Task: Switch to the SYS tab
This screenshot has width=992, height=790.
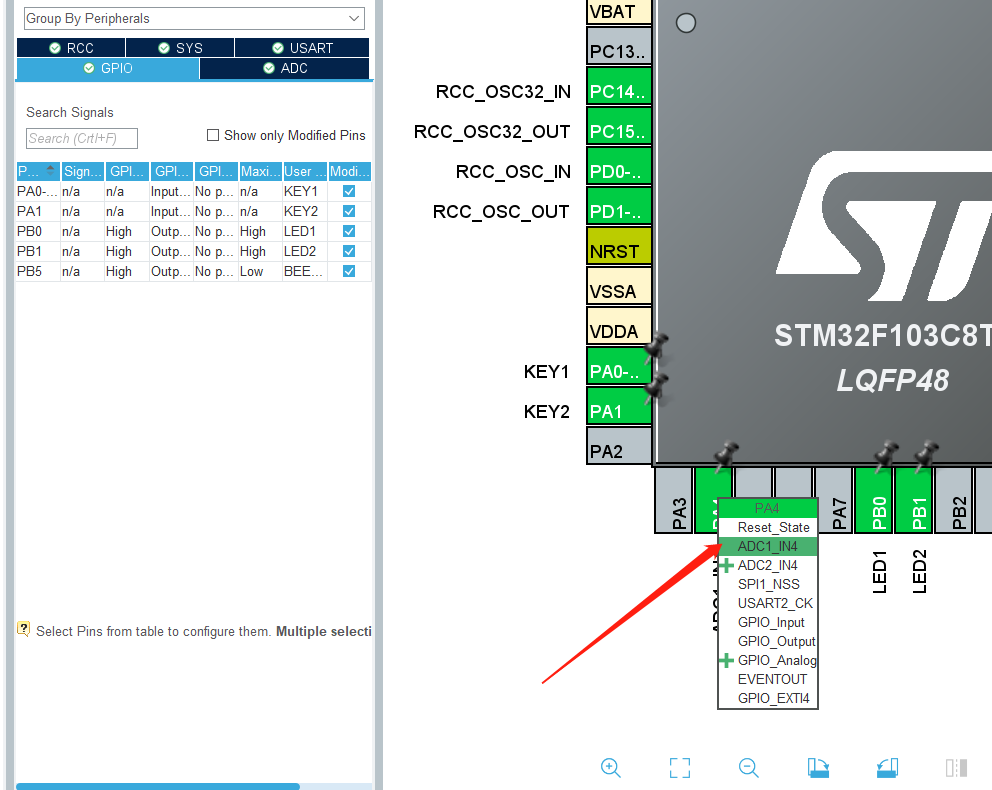Action: pos(180,48)
